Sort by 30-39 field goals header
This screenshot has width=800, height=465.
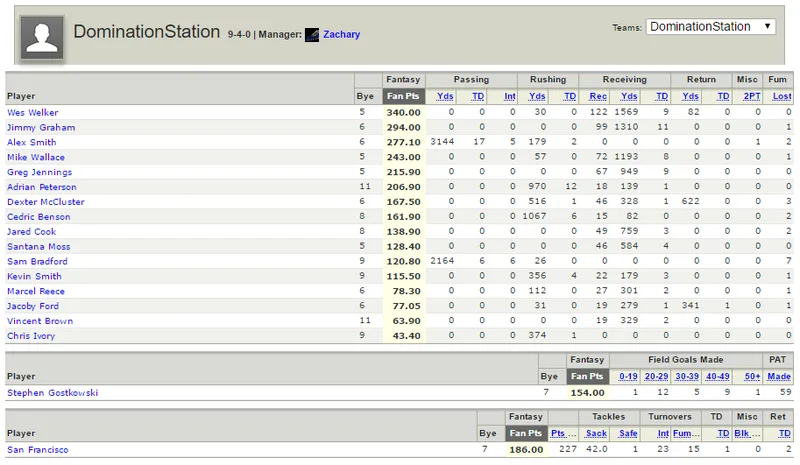687,376
